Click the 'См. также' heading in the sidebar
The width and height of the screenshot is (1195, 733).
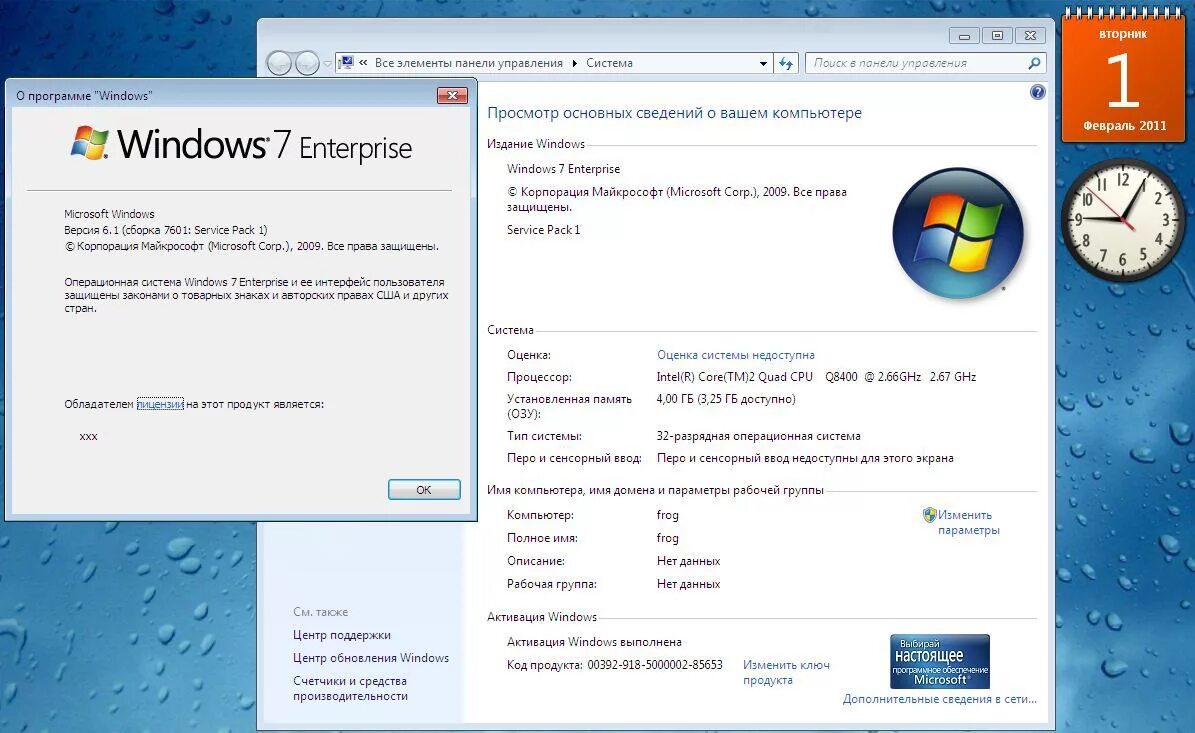tap(320, 612)
